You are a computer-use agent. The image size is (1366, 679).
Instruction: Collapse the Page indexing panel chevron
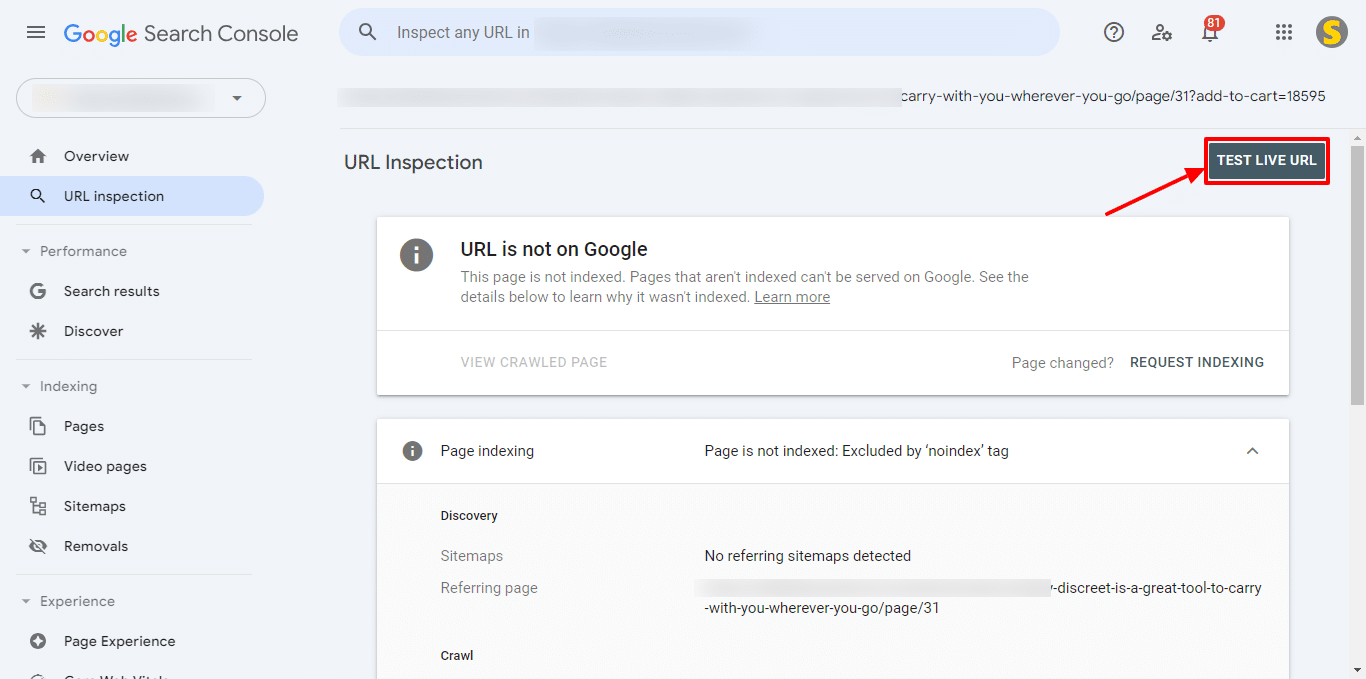1252,451
